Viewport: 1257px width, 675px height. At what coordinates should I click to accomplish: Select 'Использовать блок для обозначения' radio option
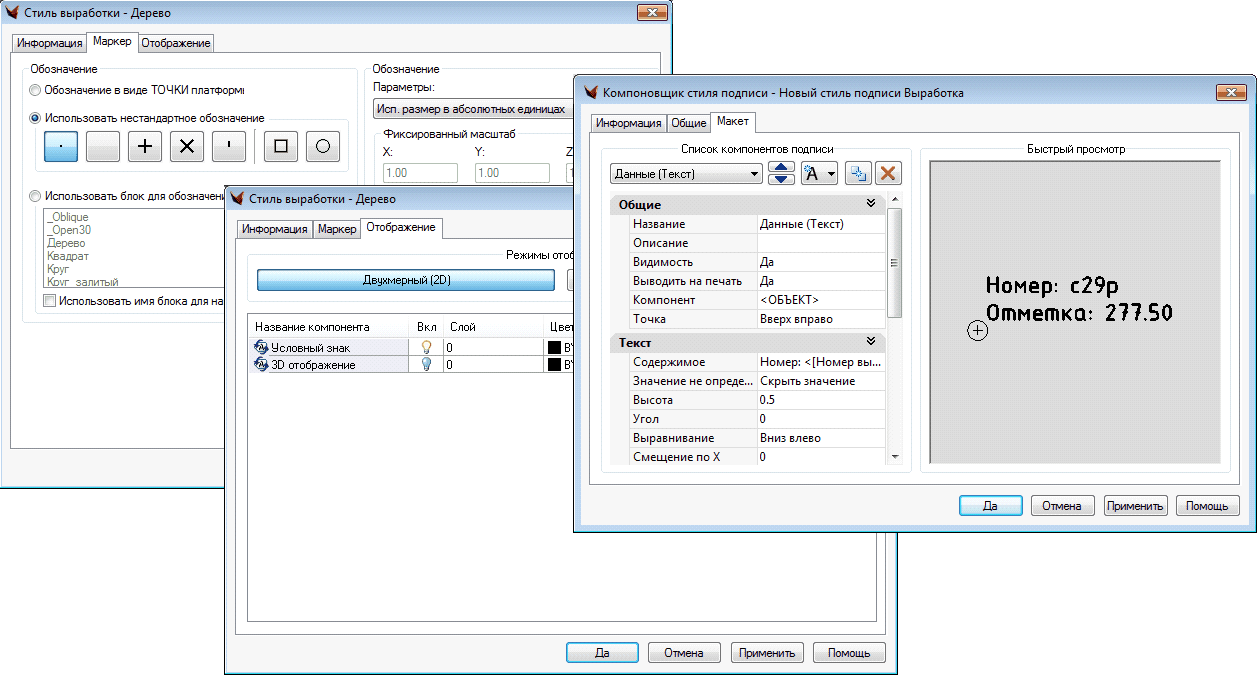point(37,196)
